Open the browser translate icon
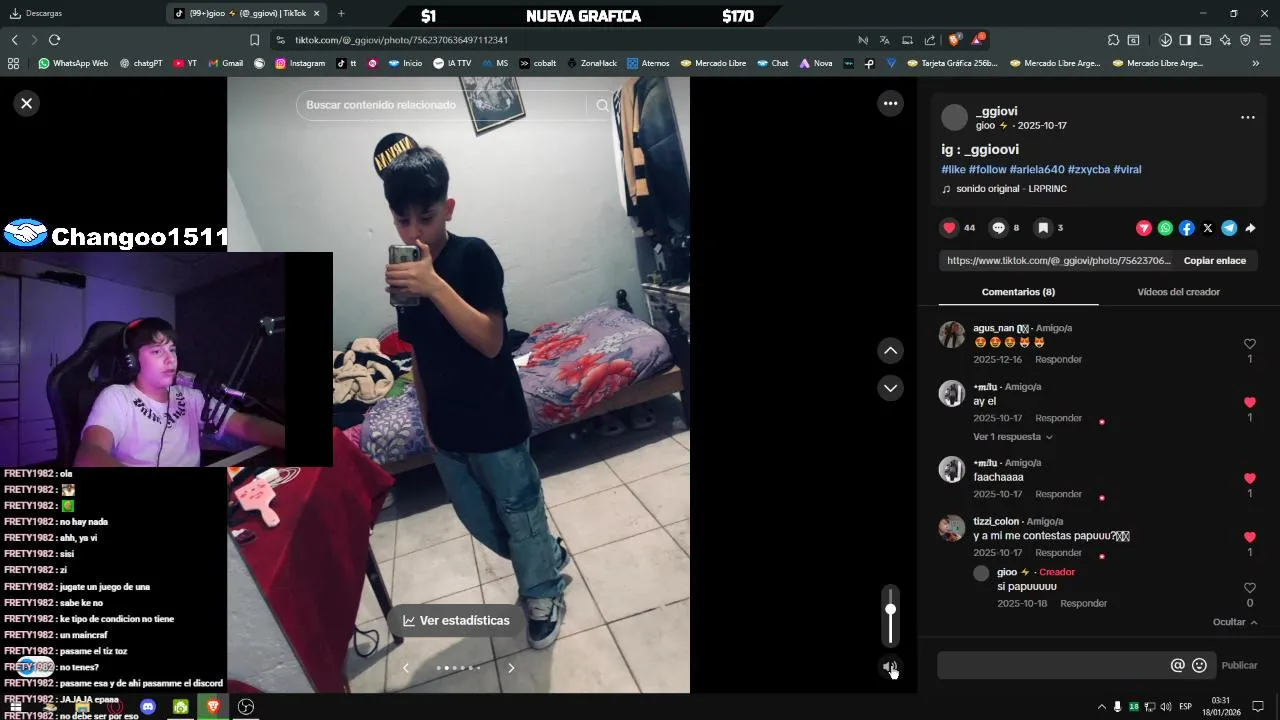 tap(884, 40)
